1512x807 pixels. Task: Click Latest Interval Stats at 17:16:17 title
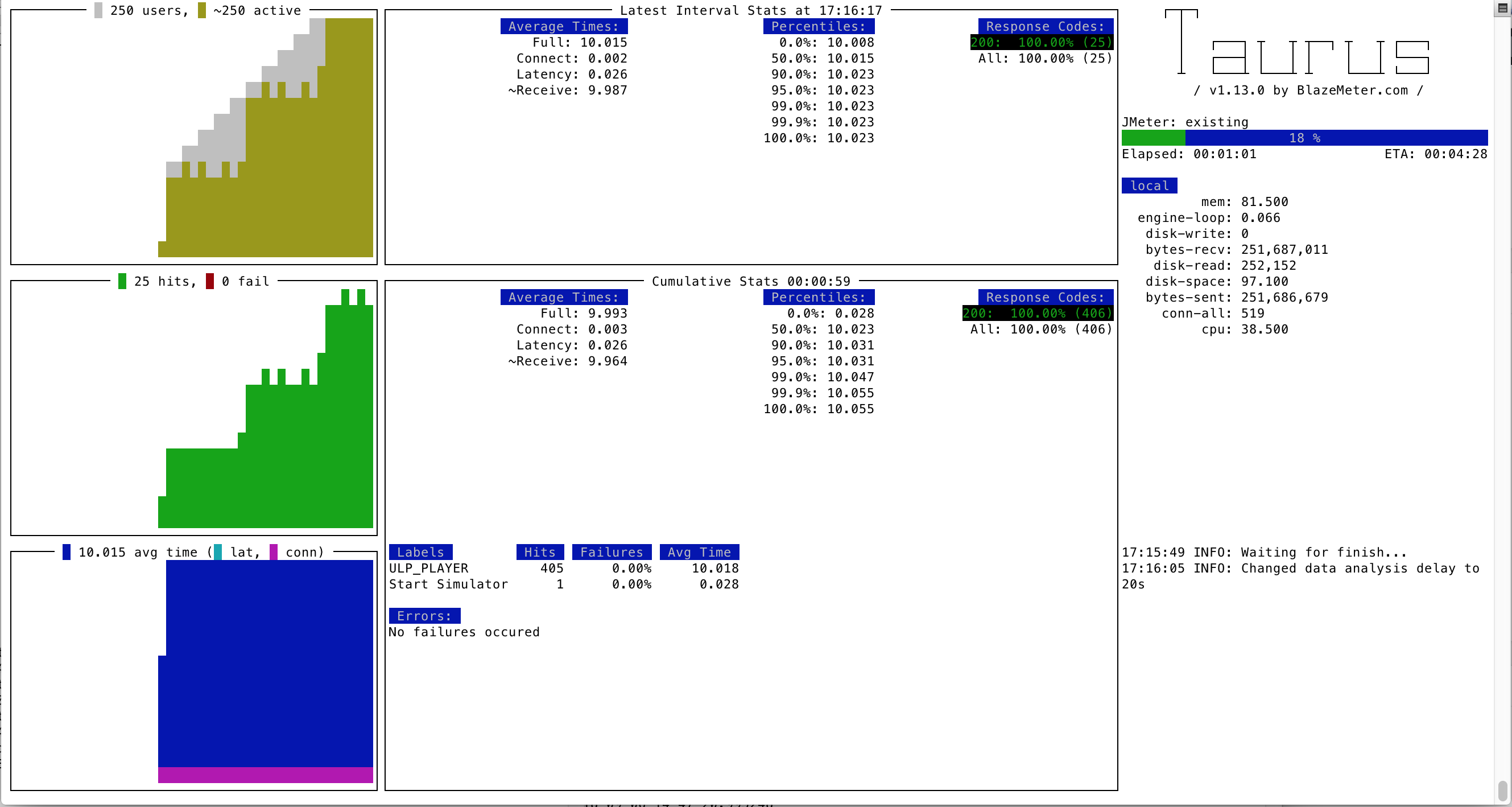tap(751, 11)
